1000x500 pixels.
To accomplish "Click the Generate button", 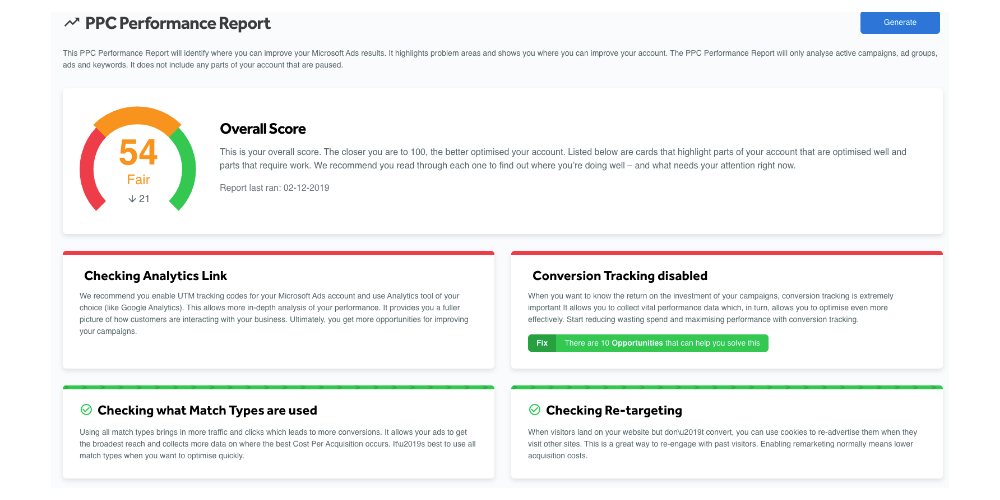I will pos(899,22).
